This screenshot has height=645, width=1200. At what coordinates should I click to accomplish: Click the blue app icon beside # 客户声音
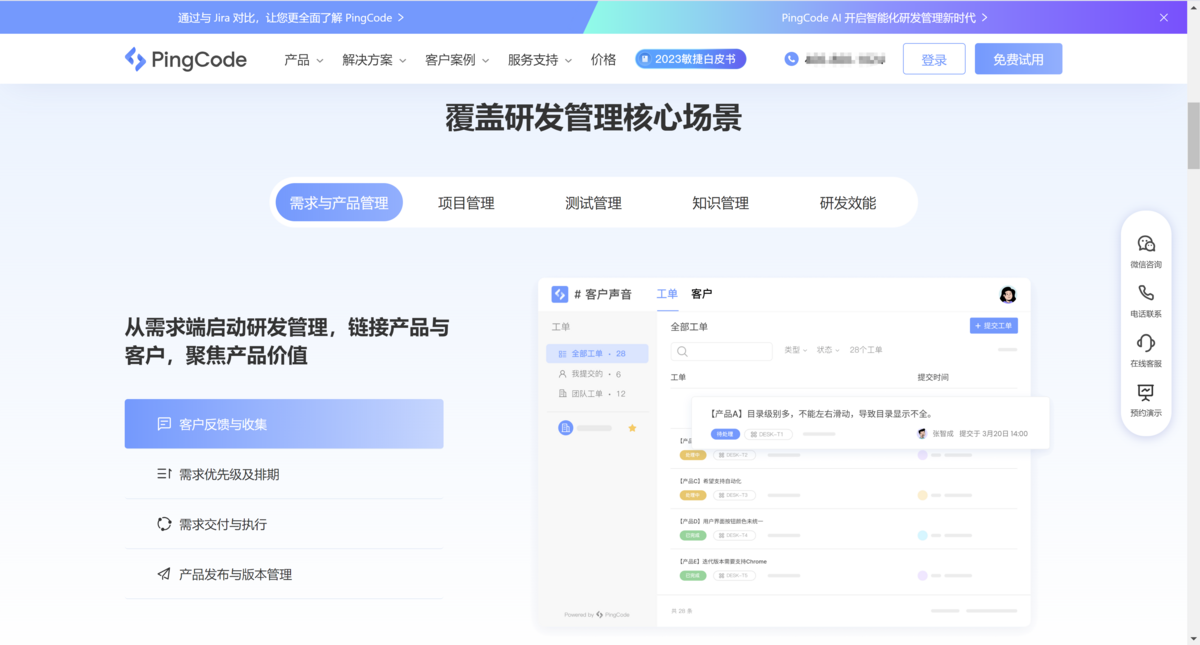[560, 294]
